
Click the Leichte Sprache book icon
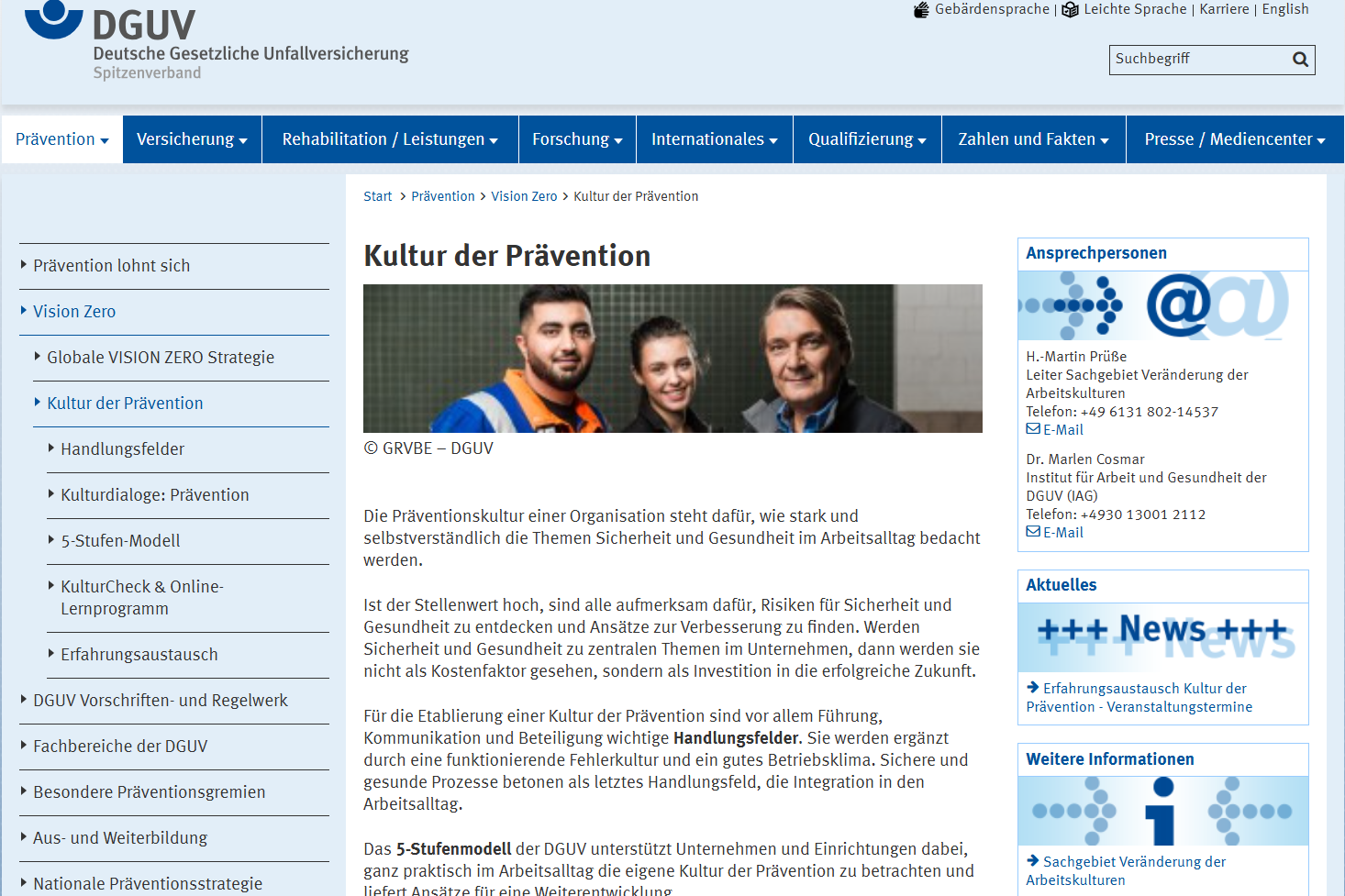tap(1070, 10)
